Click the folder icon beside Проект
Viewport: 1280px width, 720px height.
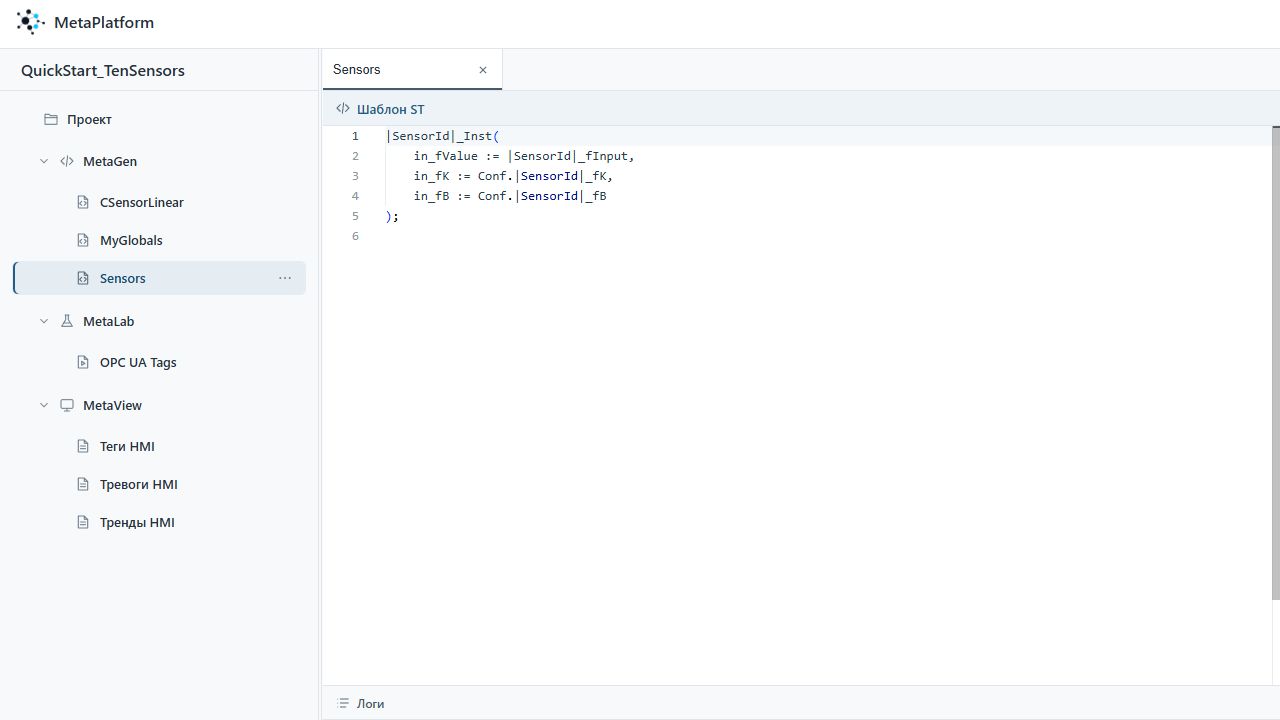tap(51, 120)
